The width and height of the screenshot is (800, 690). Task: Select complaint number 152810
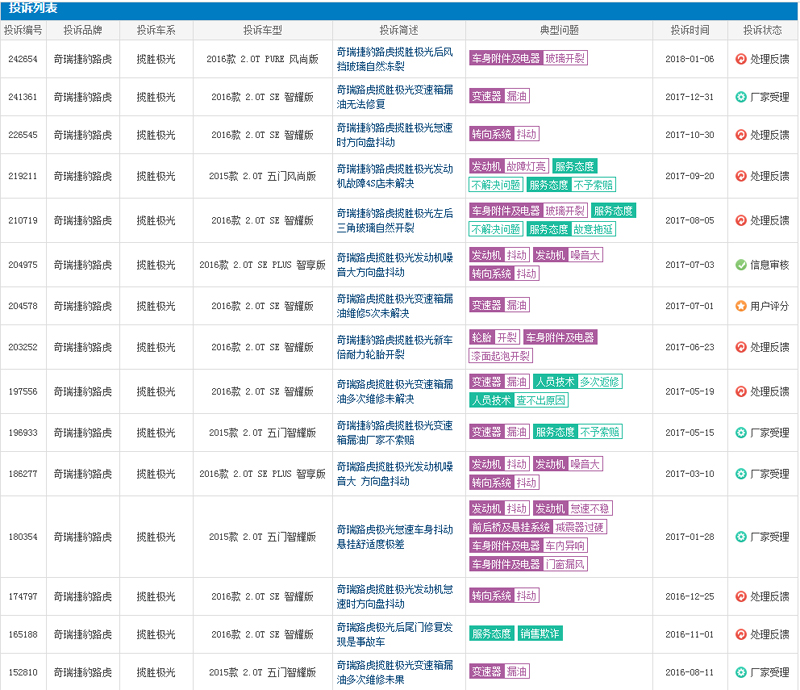coord(23,673)
